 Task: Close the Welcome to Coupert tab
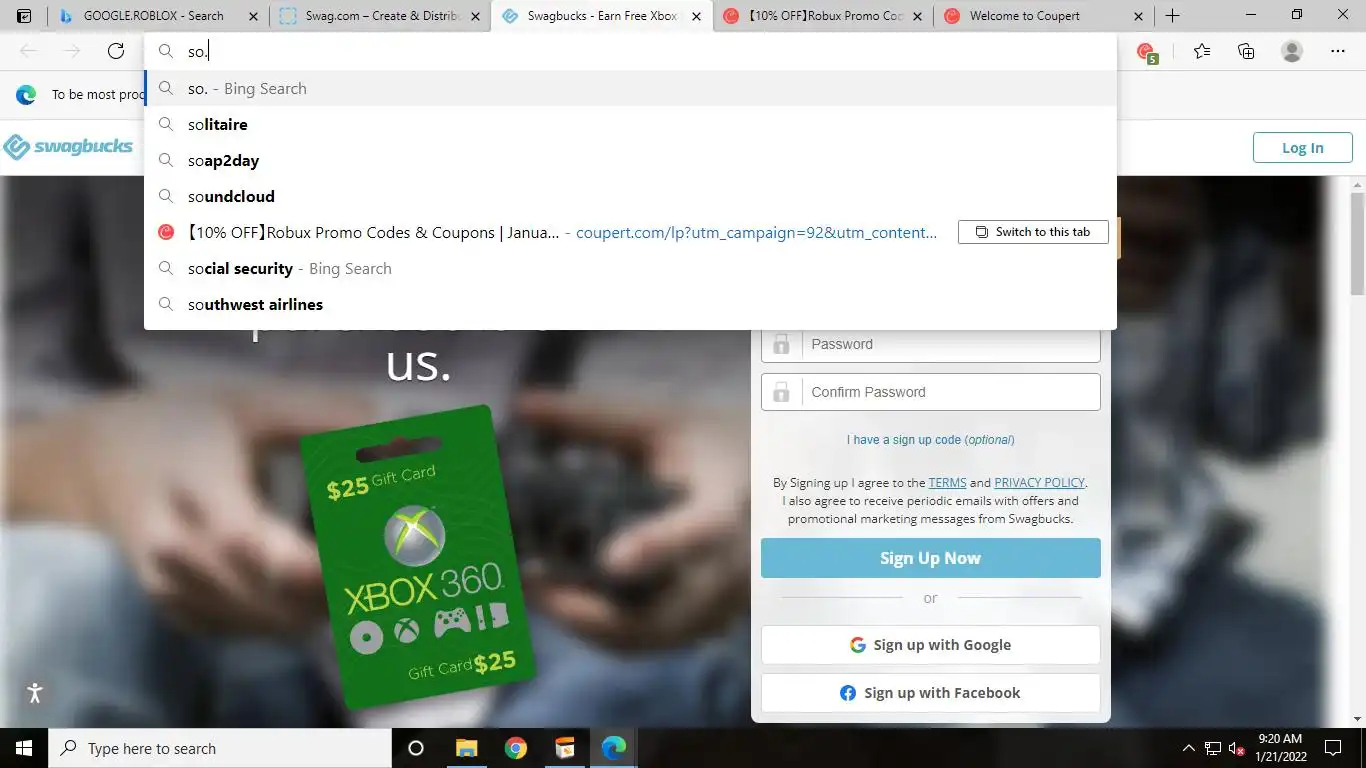pyautogui.click(x=1138, y=16)
